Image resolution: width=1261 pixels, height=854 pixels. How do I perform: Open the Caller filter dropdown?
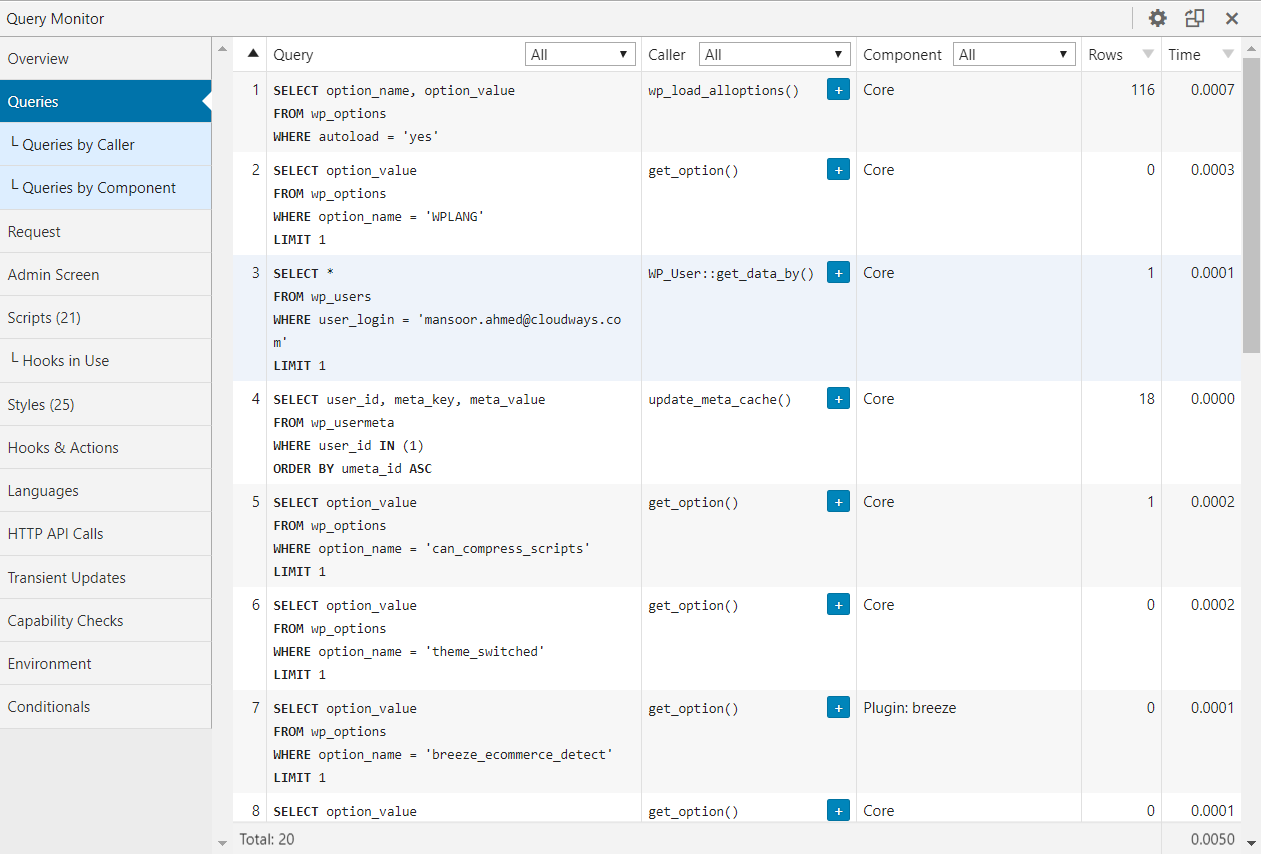[x=774, y=55]
